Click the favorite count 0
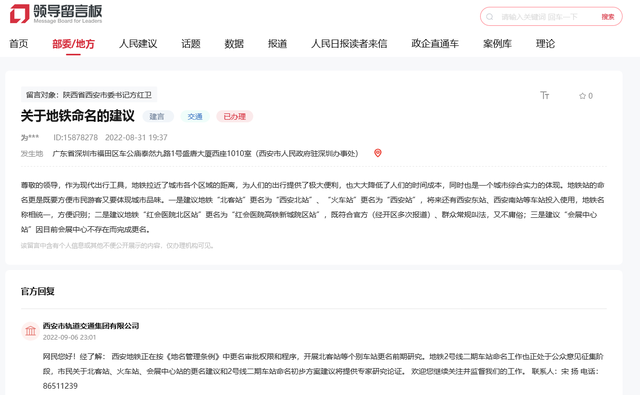640x395 pixels. pyautogui.click(x=590, y=96)
